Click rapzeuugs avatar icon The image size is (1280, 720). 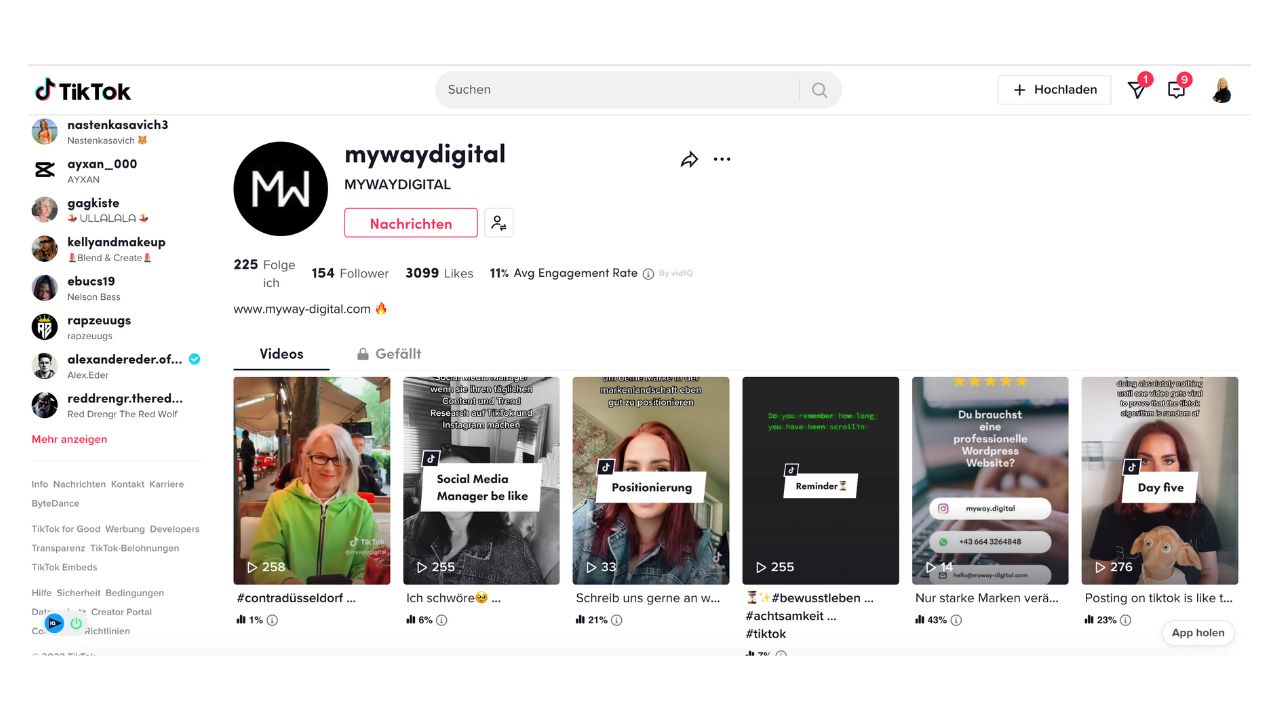(45, 327)
